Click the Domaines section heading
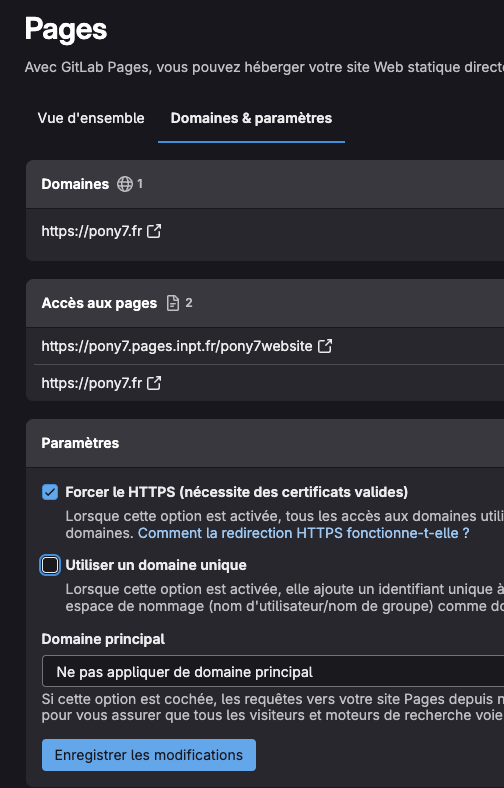Image resolution: width=504 pixels, height=788 pixels. pos(75,184)
